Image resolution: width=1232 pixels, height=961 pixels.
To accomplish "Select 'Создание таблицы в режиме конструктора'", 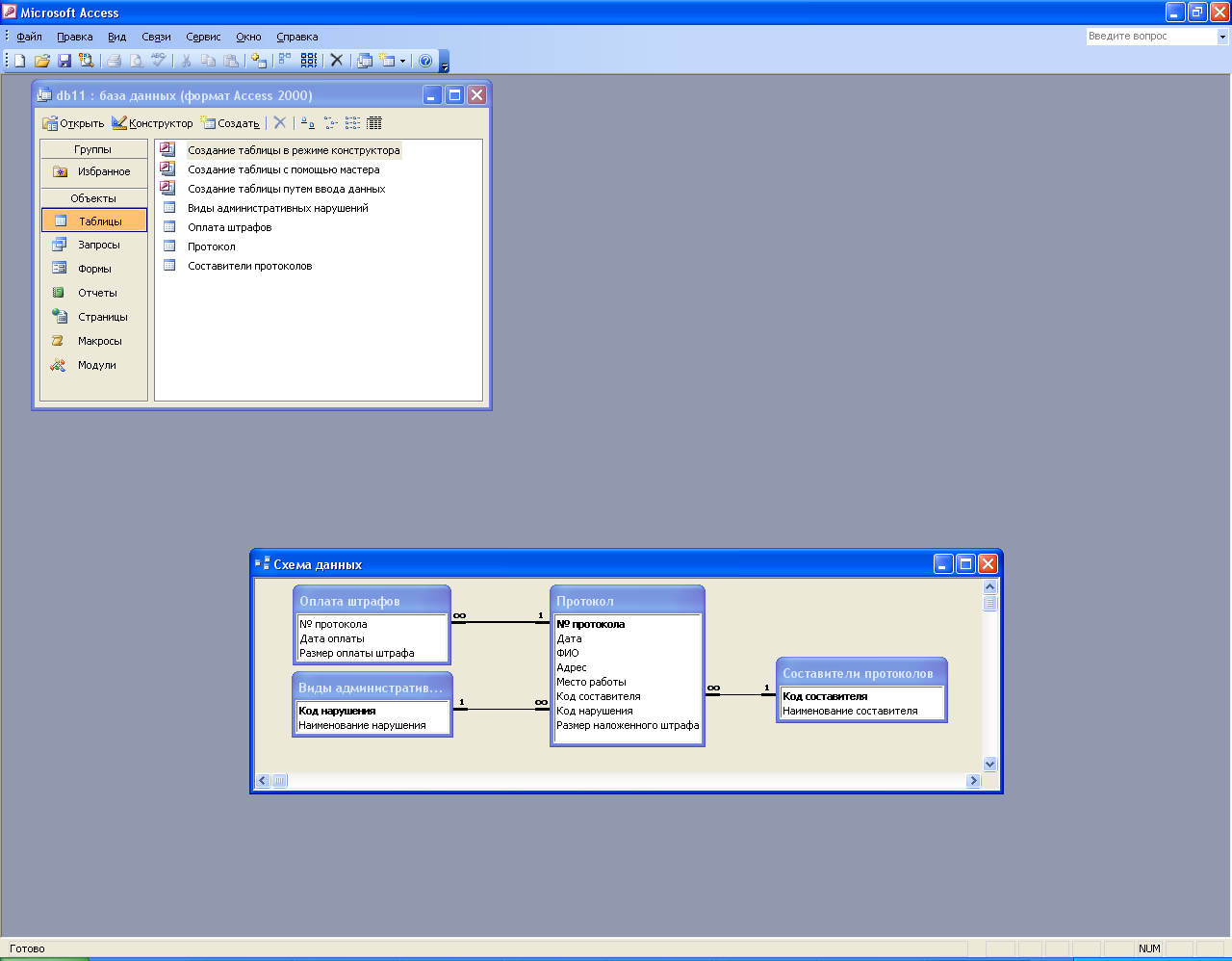I will click(294, 150).
